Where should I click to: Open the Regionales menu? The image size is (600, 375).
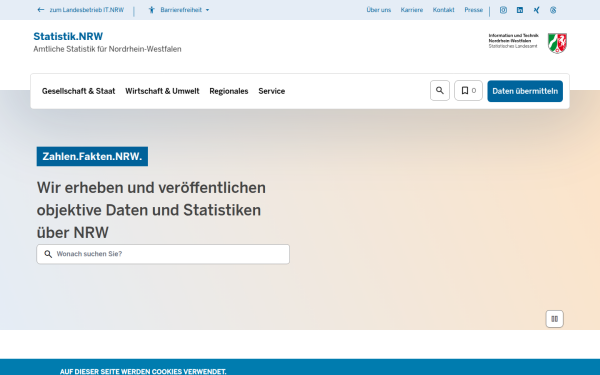[x=229, y=91]
